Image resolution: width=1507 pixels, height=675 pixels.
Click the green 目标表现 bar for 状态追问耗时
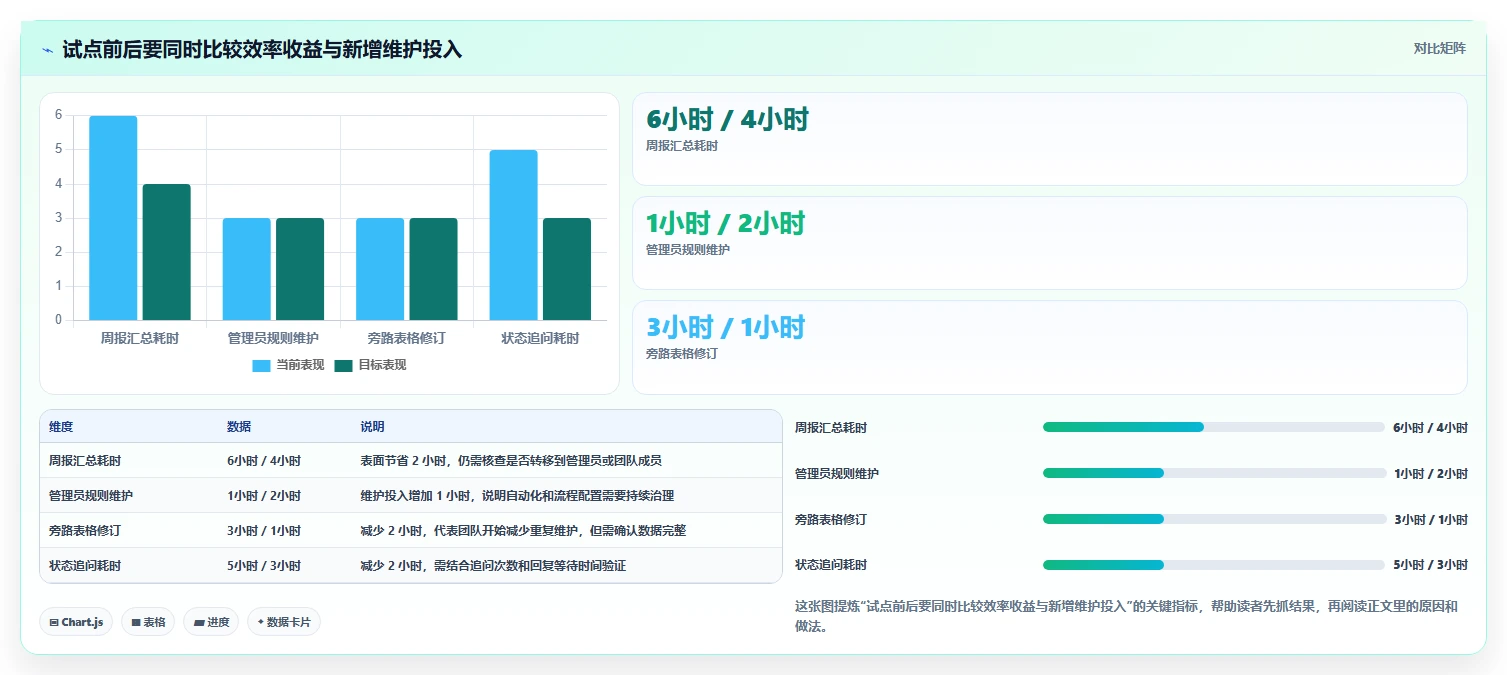tap(567, 269)
